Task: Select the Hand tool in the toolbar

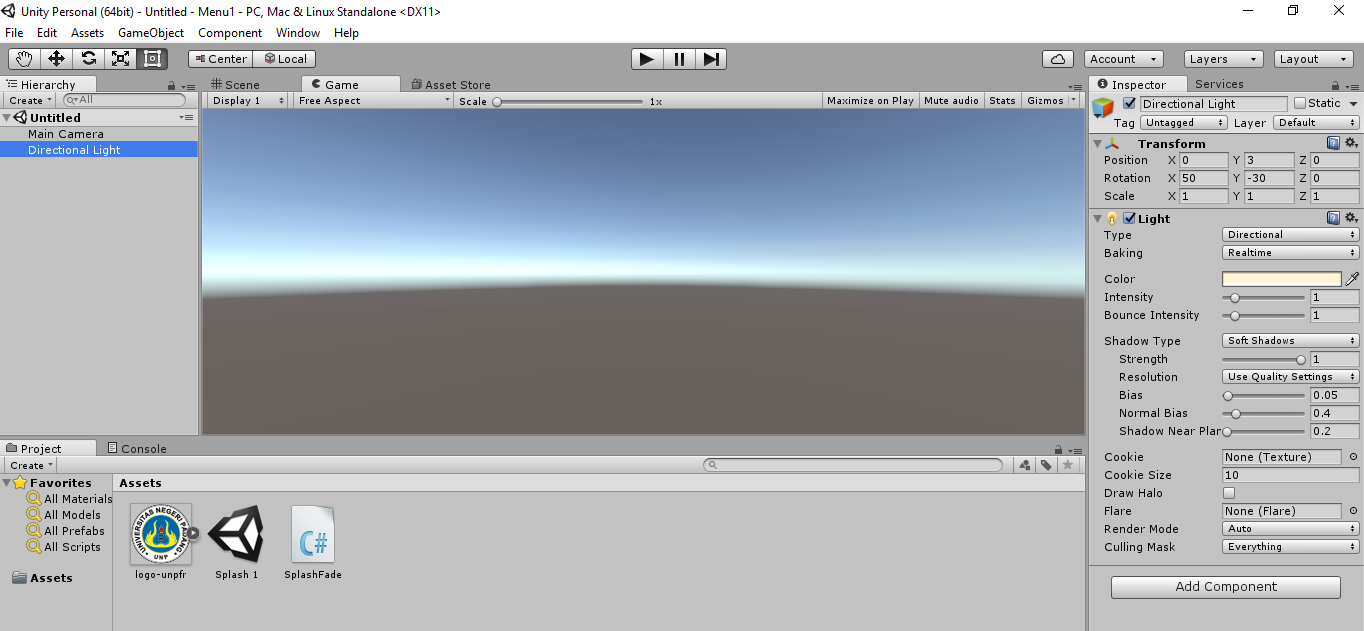Action: click(23, 58)
